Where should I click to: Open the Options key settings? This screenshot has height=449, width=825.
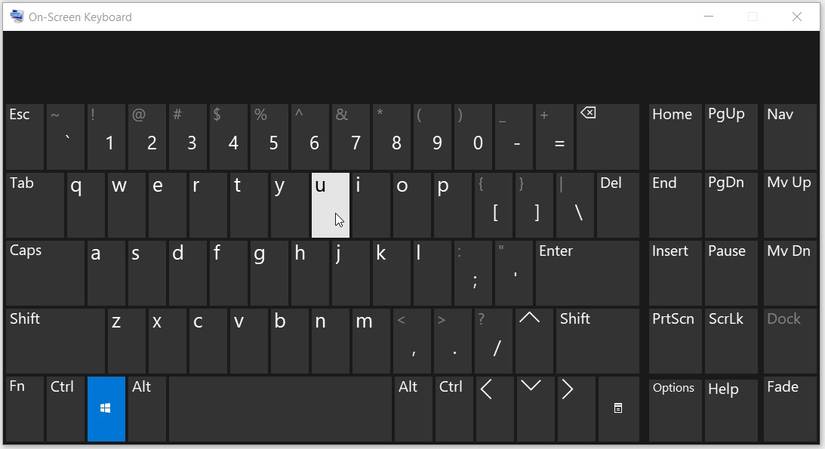[675, 408]
